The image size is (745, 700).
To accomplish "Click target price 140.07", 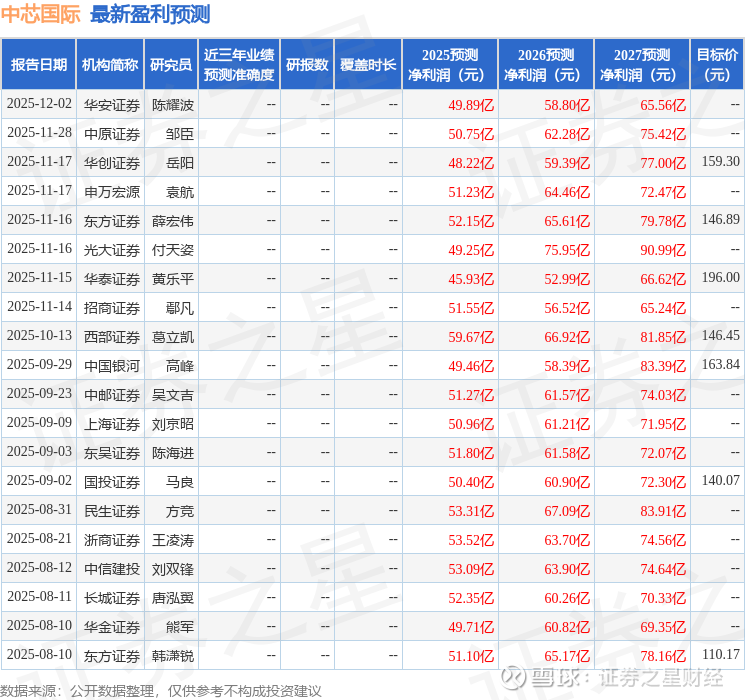I will (721, 480).
